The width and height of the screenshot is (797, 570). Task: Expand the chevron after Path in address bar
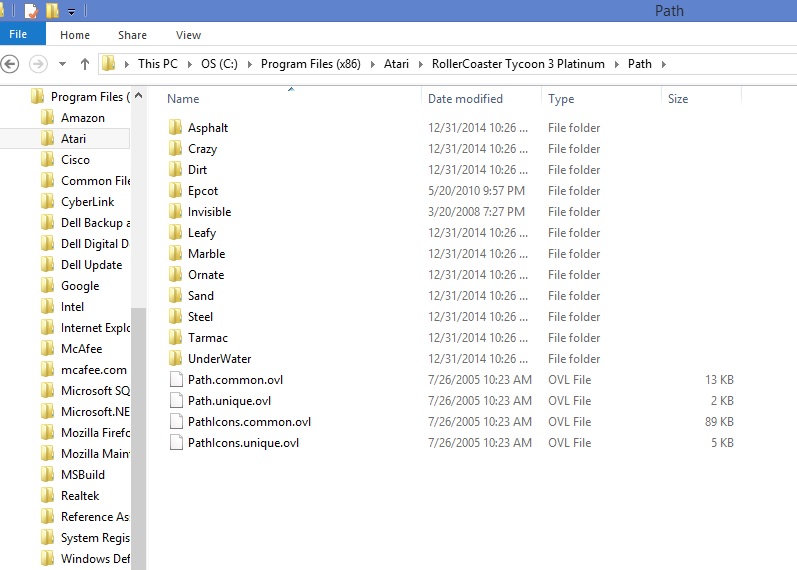pos(663,64)
